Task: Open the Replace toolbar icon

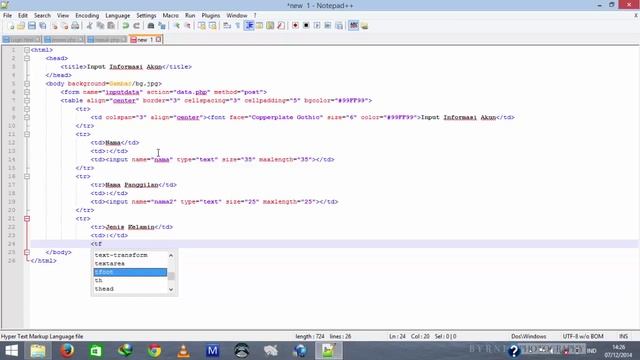Action: (162, 26)
